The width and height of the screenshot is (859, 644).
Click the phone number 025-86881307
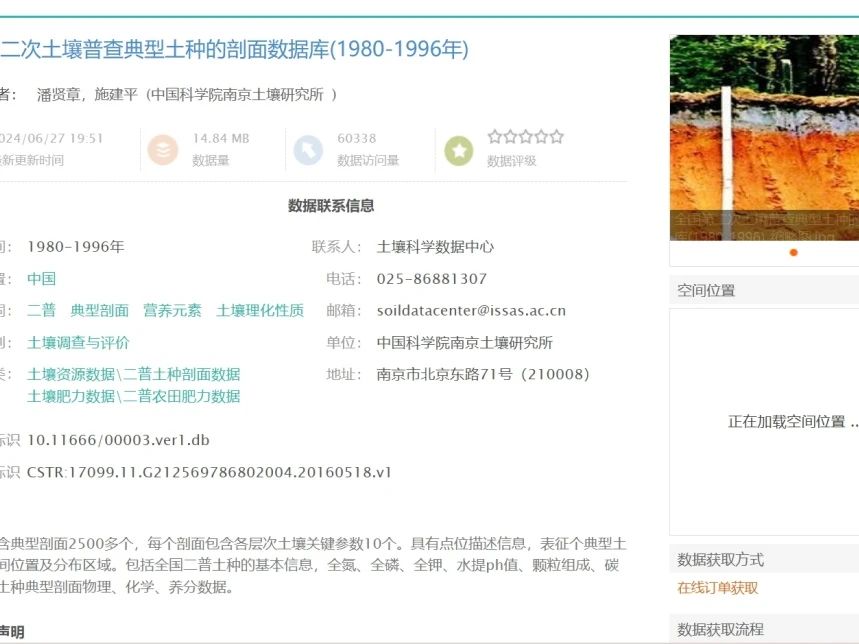tap(432, 279)
